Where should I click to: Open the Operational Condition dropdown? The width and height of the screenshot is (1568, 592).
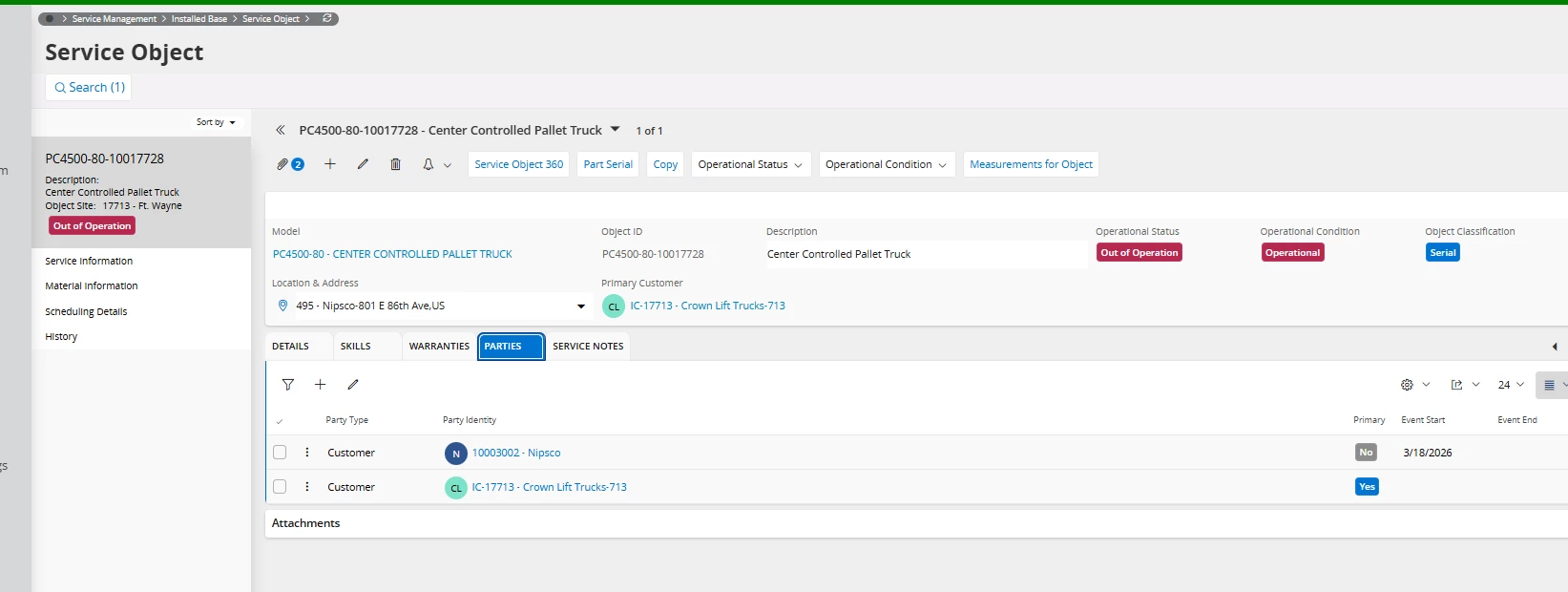(885, 164)
